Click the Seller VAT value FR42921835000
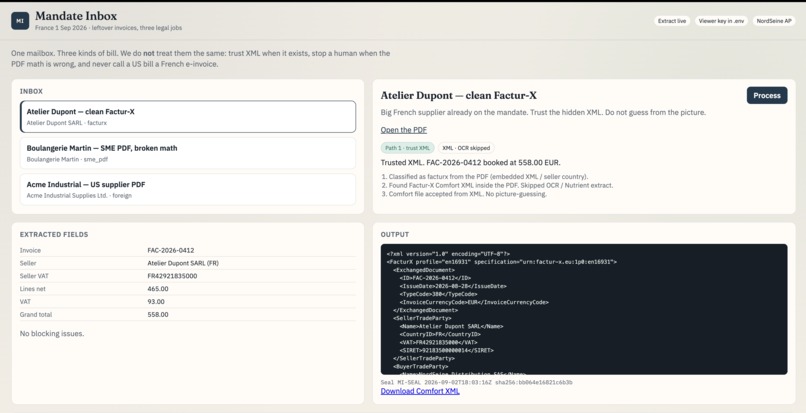 172,276
